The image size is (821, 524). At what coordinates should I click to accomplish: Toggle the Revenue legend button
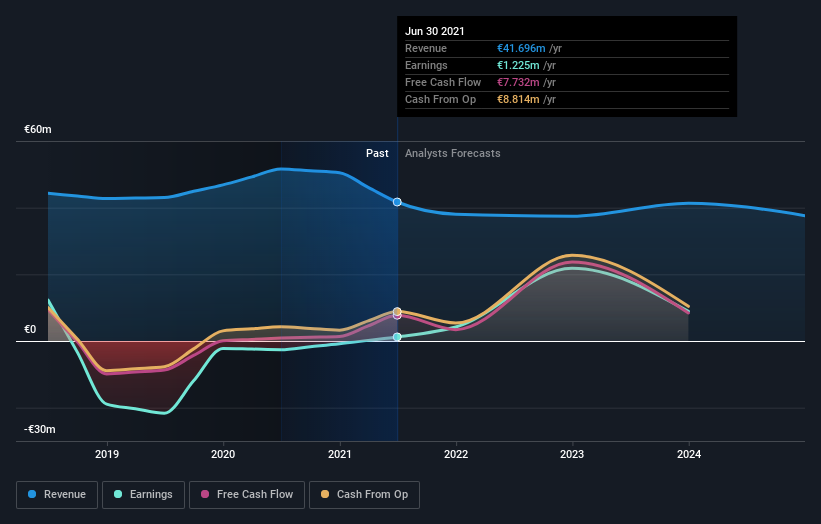tap(57, 495)
